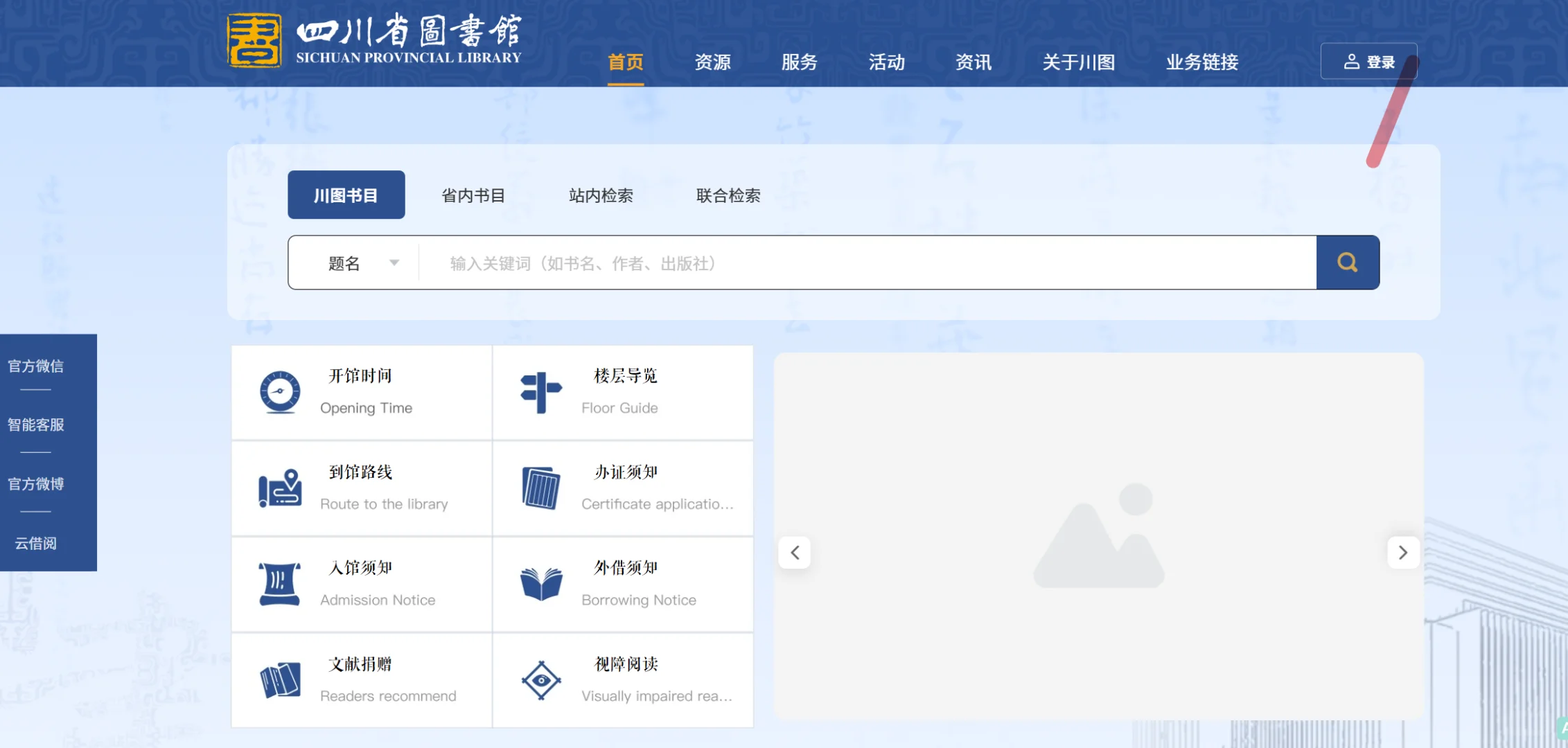Open the 资源 navigation menu
Screen dimensions: 1568x748
(x=713, y=62)
